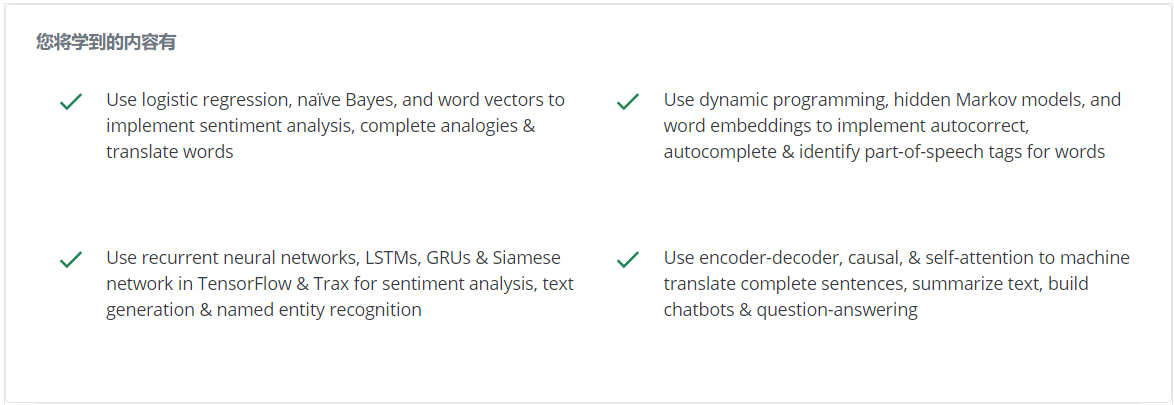
Task: Click the word 'TensorFlow'
Action: tap(244, 284)
